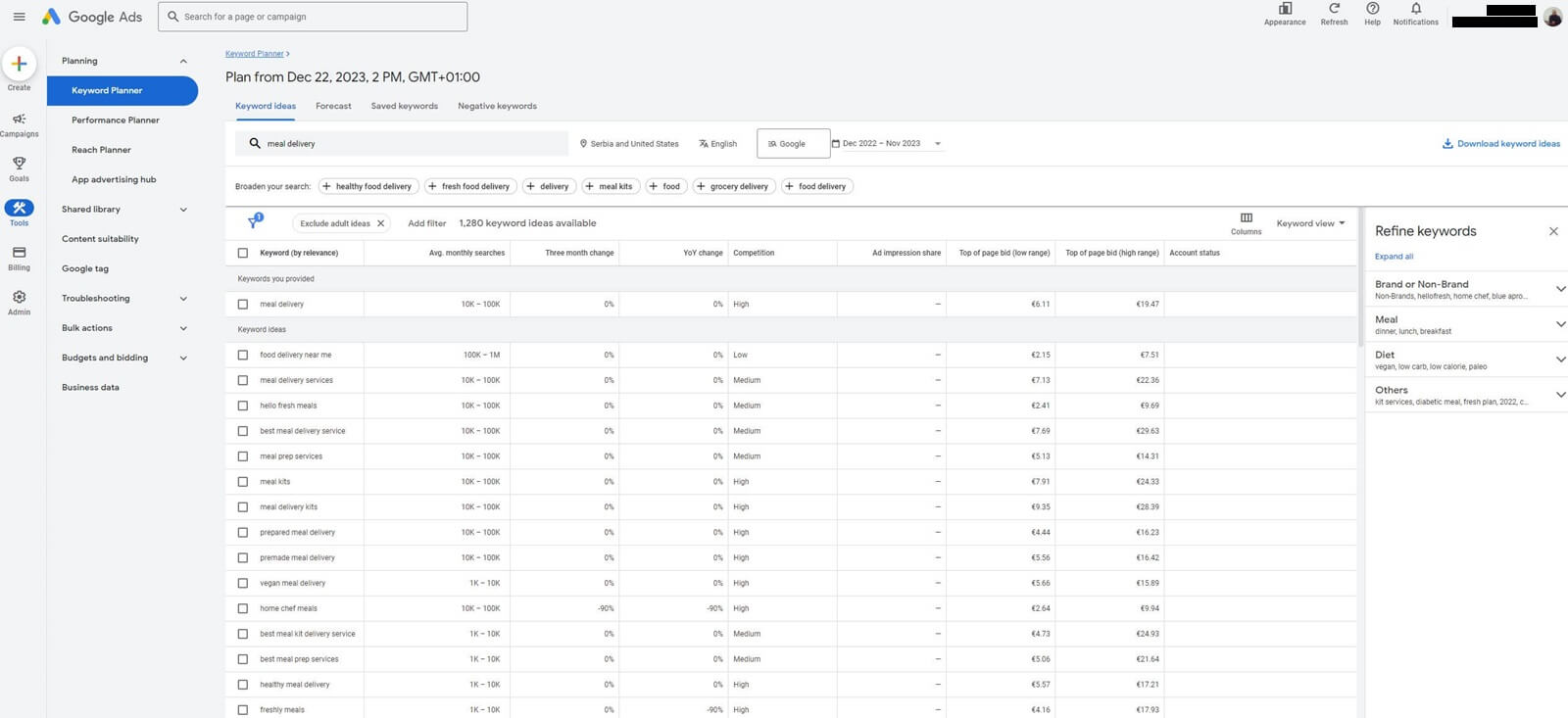1568x718 pixels.
Task: Add 'healthy food delivery' to broaden search
Action: click(367, 186)
